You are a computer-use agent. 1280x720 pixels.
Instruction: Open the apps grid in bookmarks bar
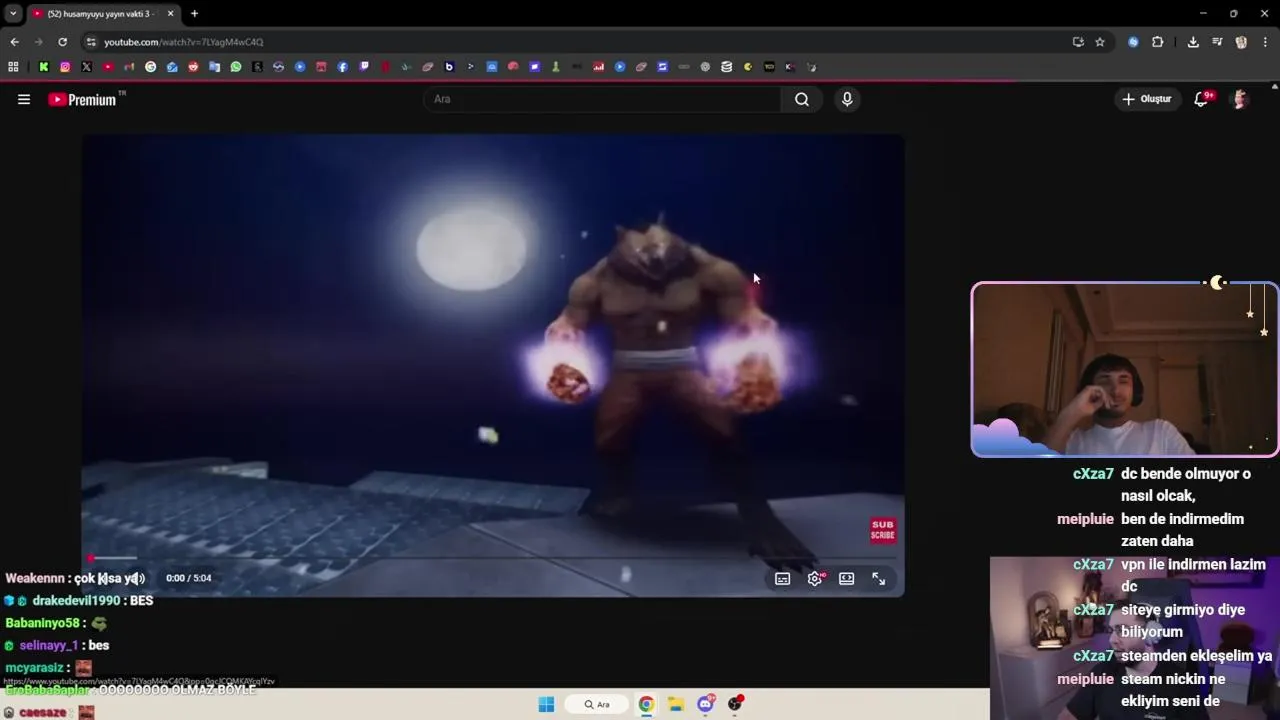click(13, 67)
